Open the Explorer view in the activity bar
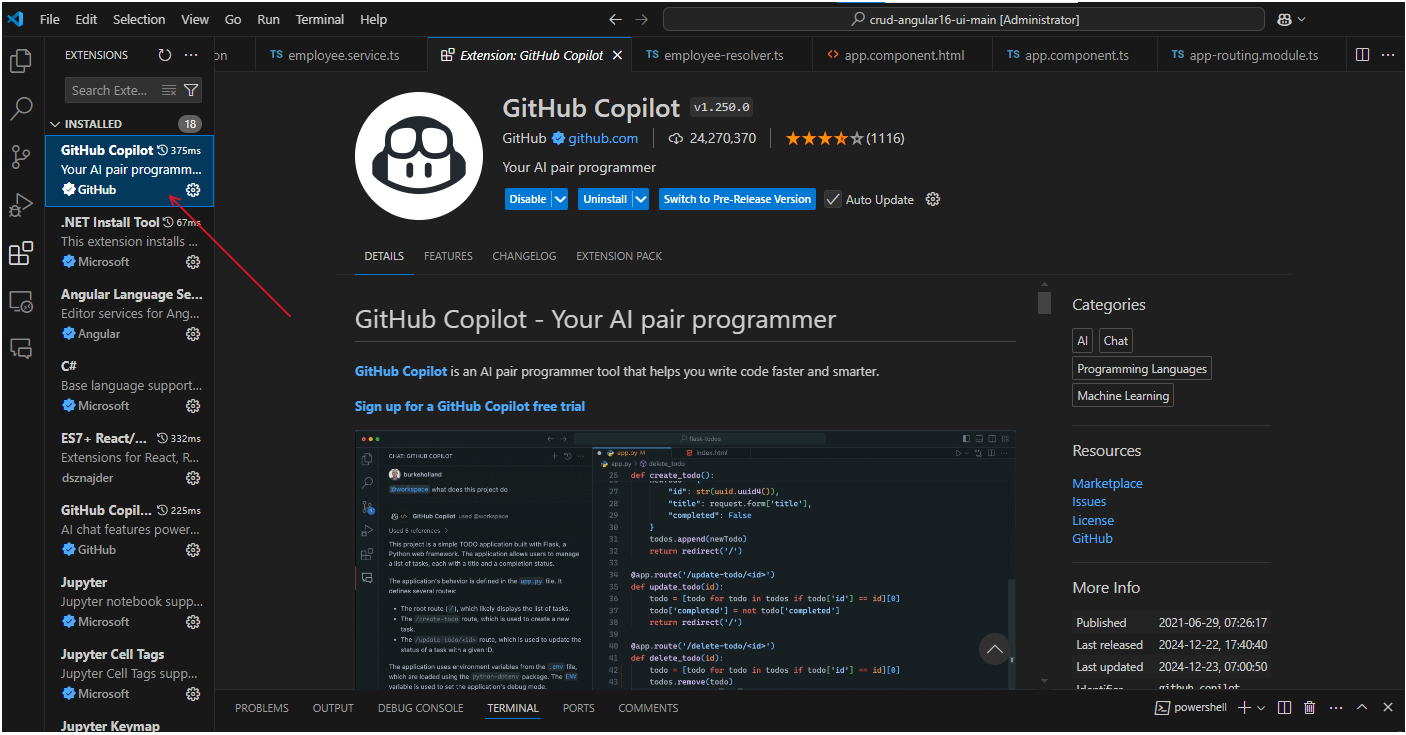Image resolution: width=1406 pixels, height=735 pixels. pyautogui.click(x=20, y=61)
